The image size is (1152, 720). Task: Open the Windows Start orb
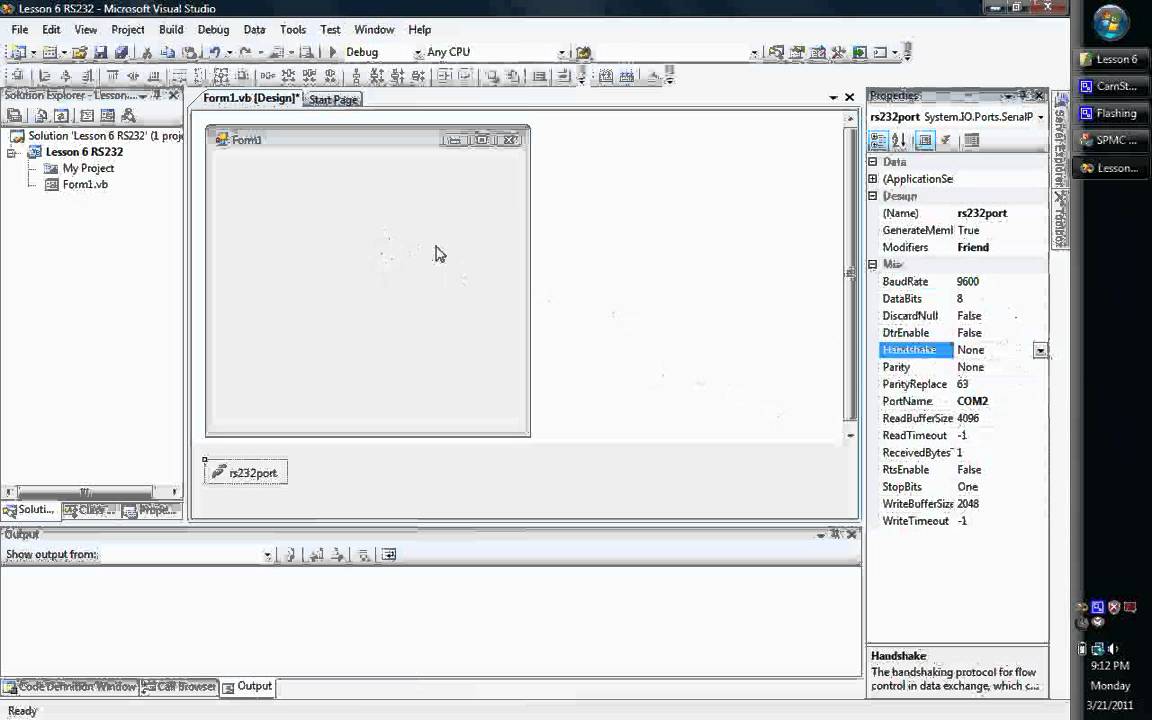coord(1111,23)
